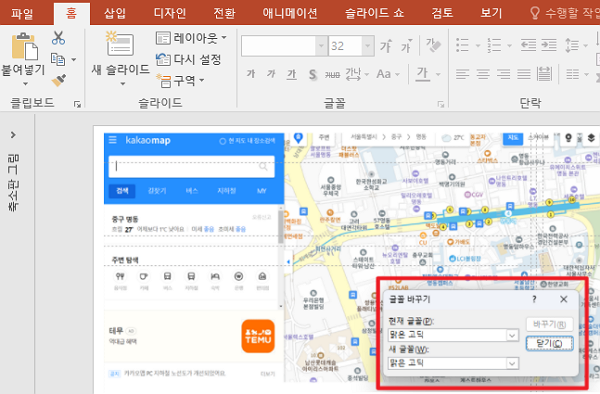The image size is (600, 394).
Task: Toggle text shadow (S) formatting
Action: point(313,74)
